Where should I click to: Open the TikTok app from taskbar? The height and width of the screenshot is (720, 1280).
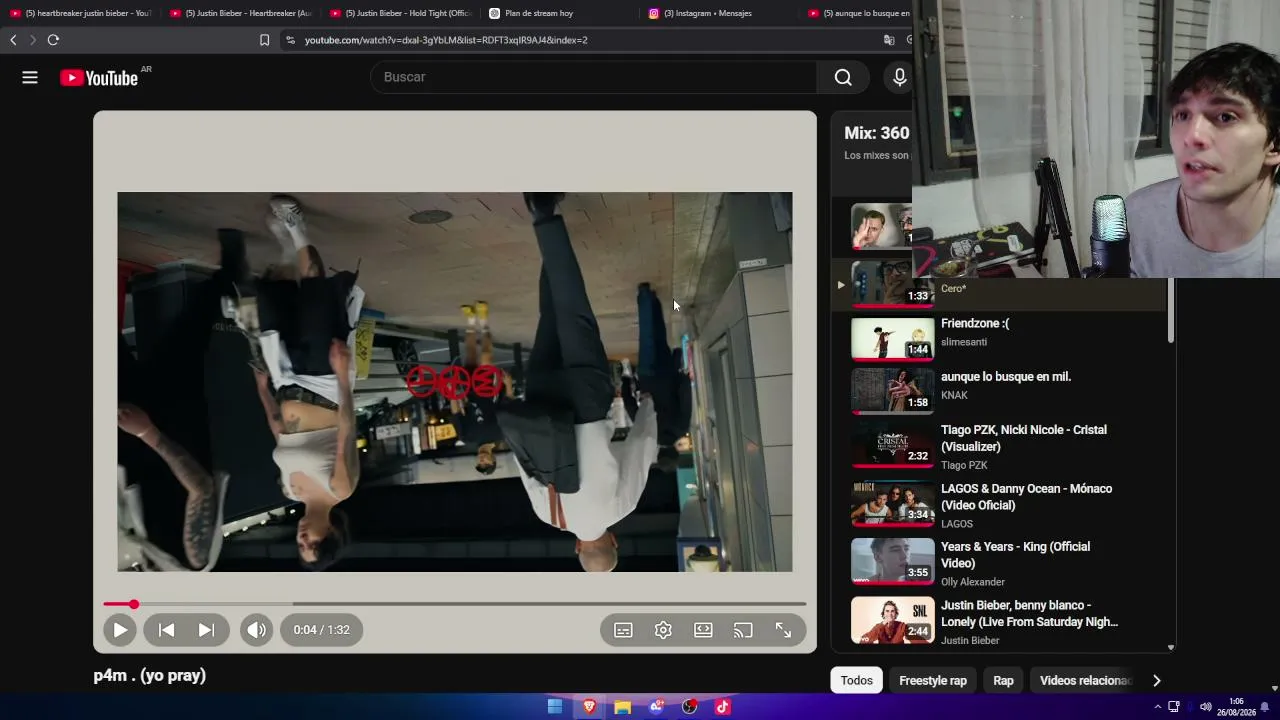pyautogui.click(x=723, y=707)
